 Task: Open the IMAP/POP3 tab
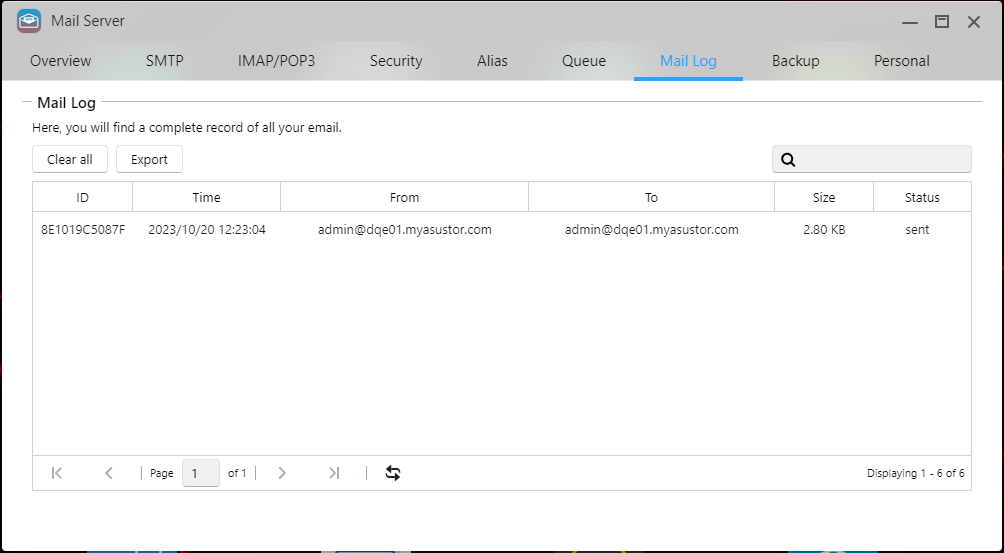(277, 61)
